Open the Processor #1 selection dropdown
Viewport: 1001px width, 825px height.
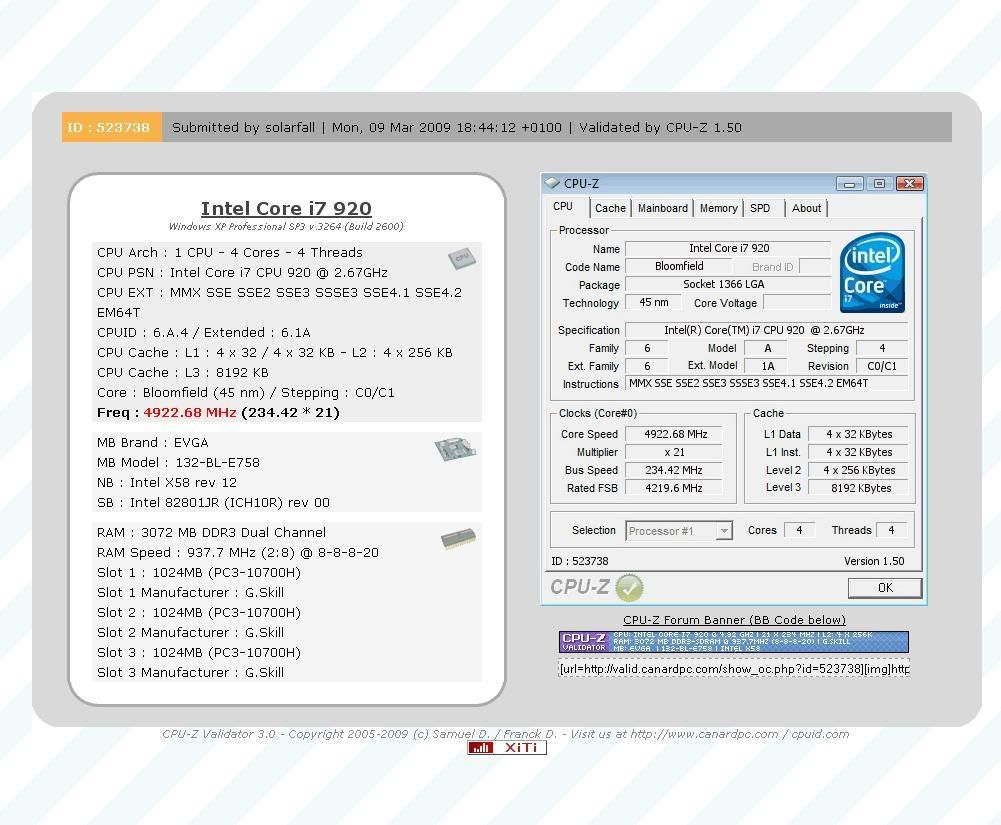[679, 531]
